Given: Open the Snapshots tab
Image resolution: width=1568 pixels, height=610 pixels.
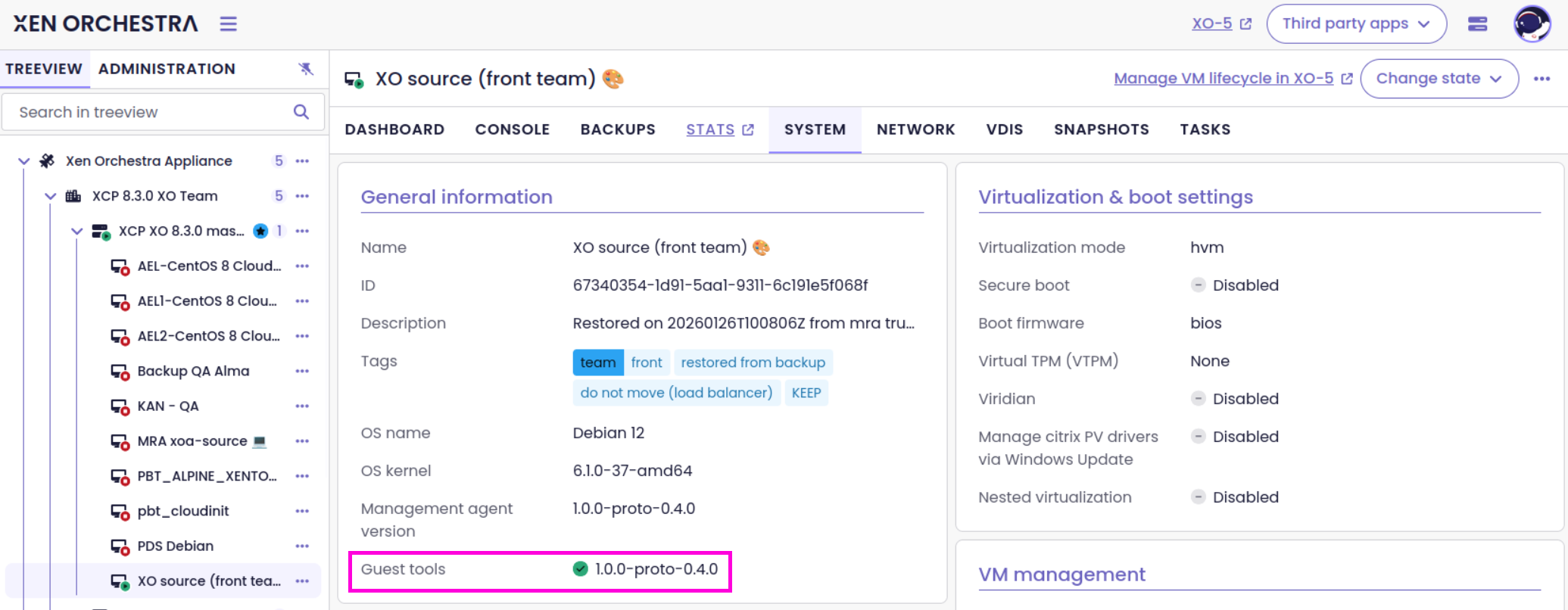Looking at the screenshot, I should [1101, 129].
